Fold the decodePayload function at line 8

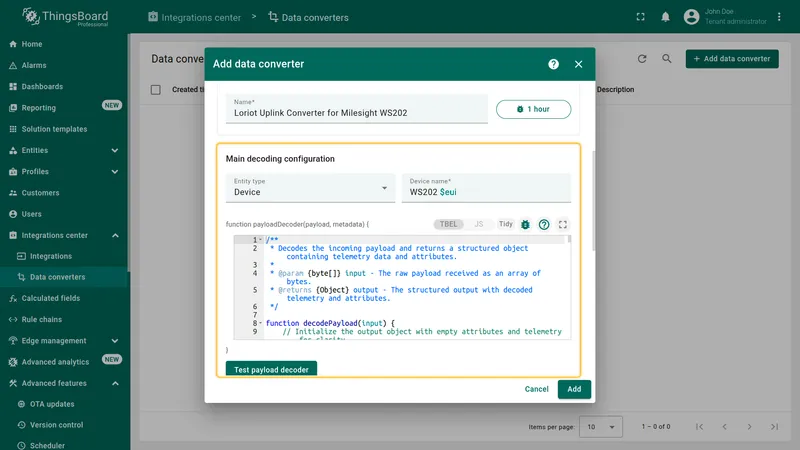260,323
